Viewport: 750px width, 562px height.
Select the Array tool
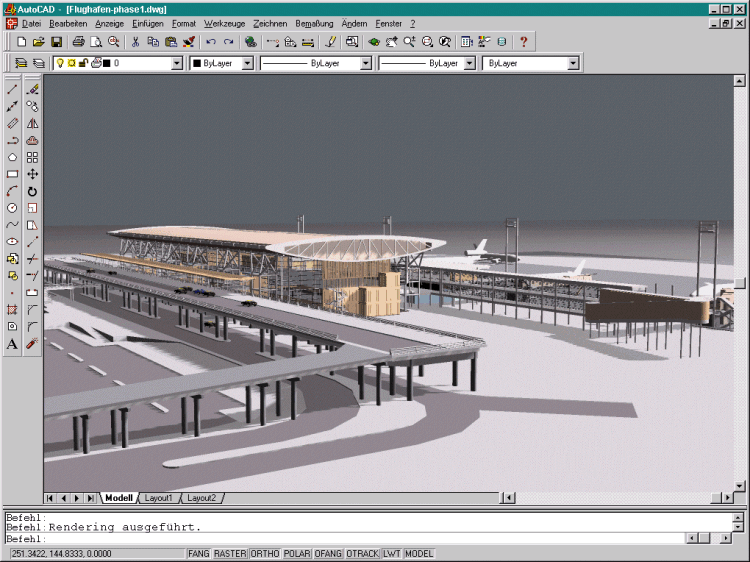[33, 157]
